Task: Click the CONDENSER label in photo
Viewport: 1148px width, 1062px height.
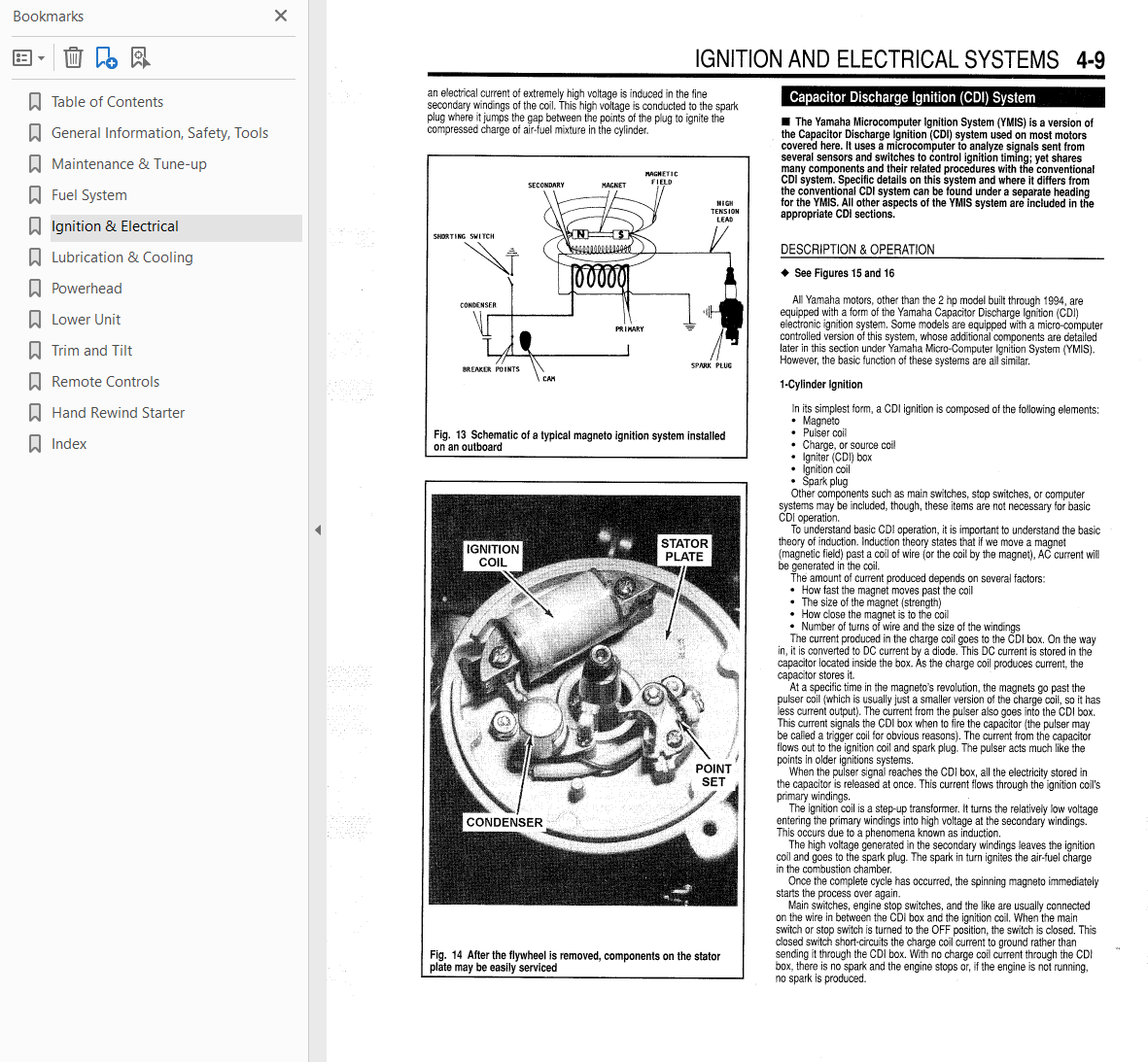Action: (x=504, y=822)
